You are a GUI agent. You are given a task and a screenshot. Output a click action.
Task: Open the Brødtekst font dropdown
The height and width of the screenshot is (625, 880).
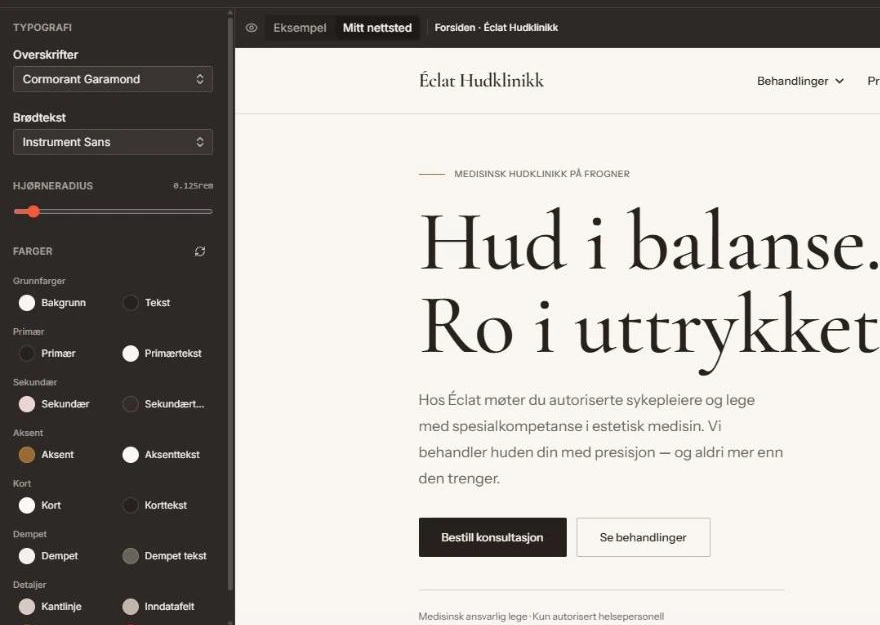[x=113, y=142]
